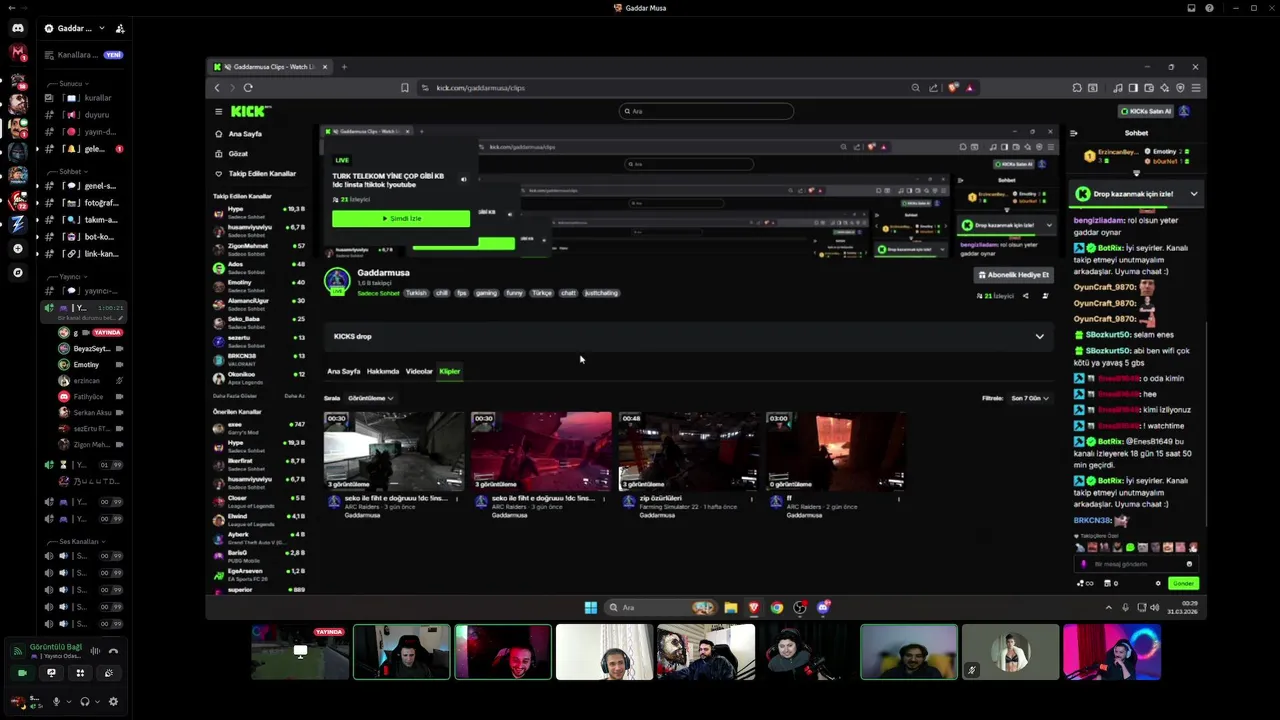Image resolution: width=1280 pixels, height=720 pixels.
Task: Collapse the Sohbet channel category
Action: click(x=72, y=171)
